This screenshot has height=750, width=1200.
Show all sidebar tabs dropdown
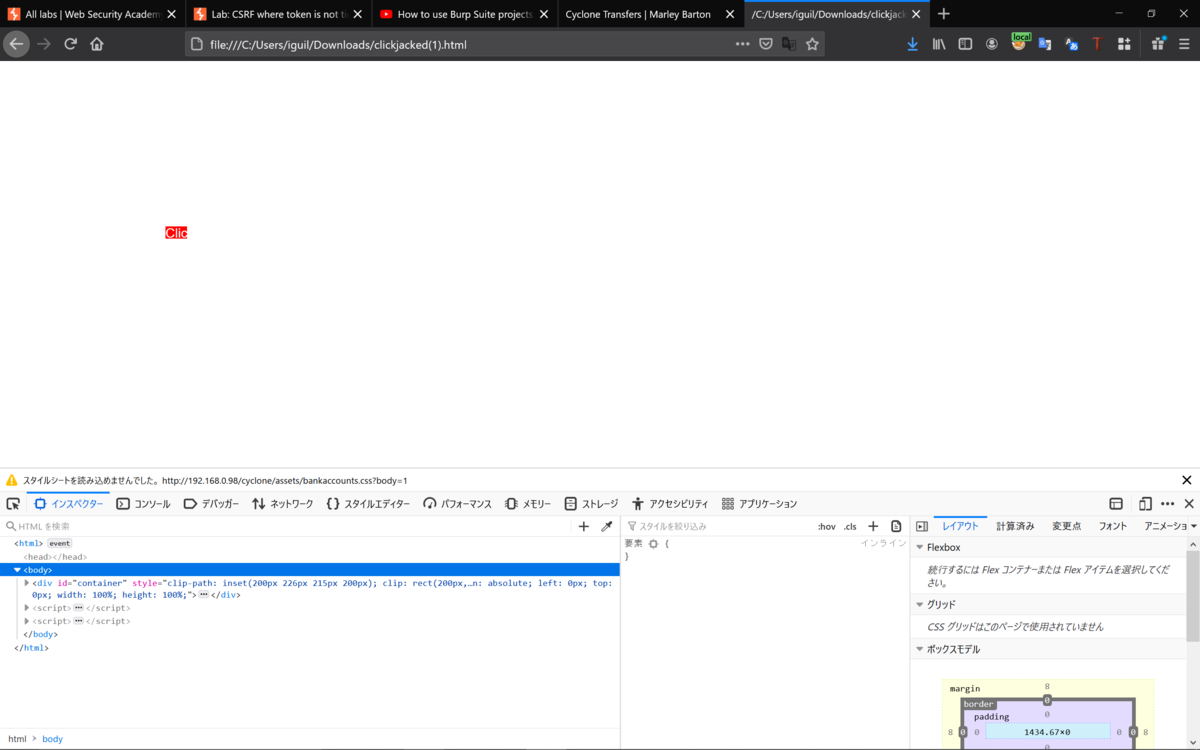point(1193,526)
